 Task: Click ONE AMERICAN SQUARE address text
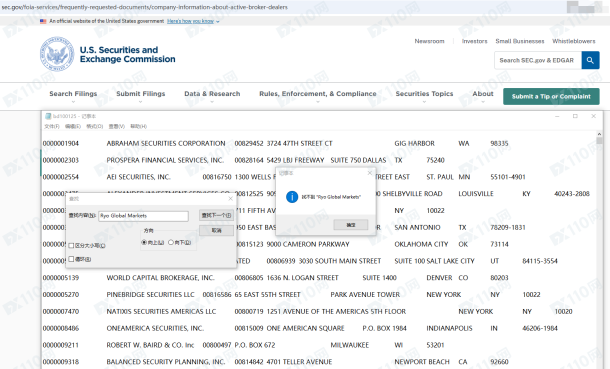[305, 328]
